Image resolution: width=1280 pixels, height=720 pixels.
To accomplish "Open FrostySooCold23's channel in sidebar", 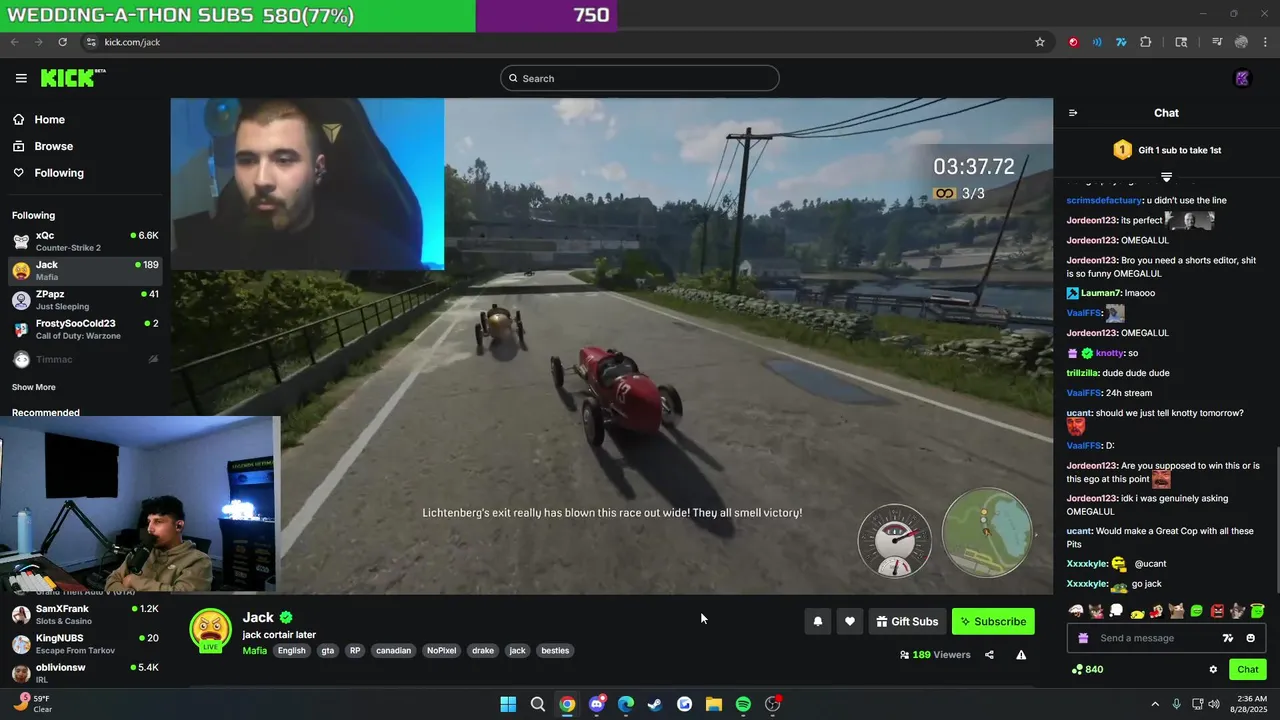I will click(x=85, y=329).
